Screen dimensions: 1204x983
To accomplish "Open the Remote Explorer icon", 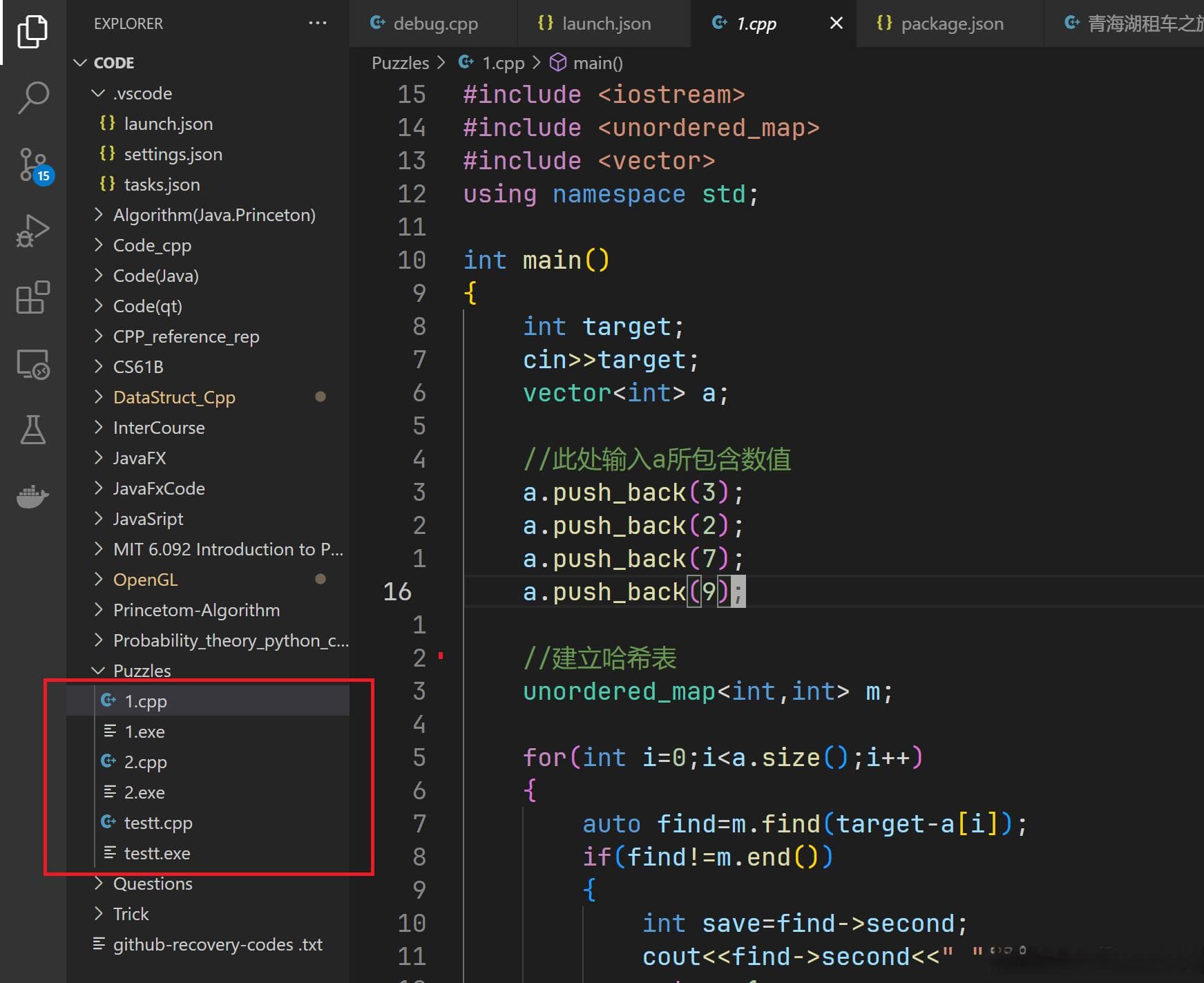I will click(32, 364).
